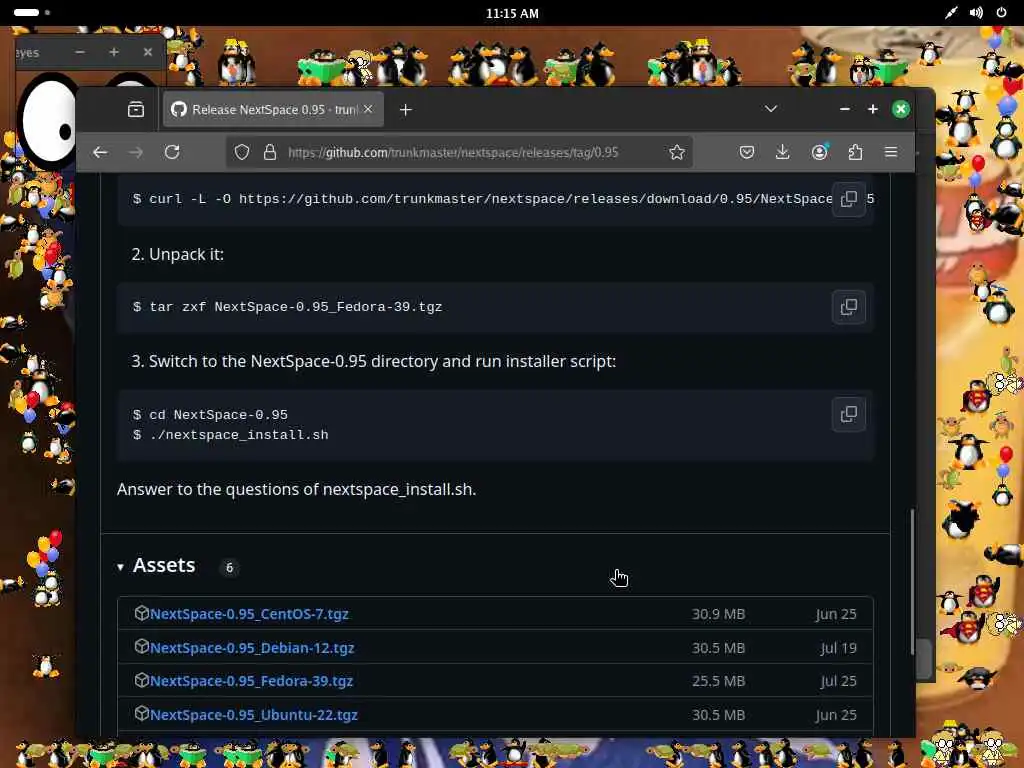Open the Firefox account menu
This screenshot has width=1024, height=768.
point(819,152)
